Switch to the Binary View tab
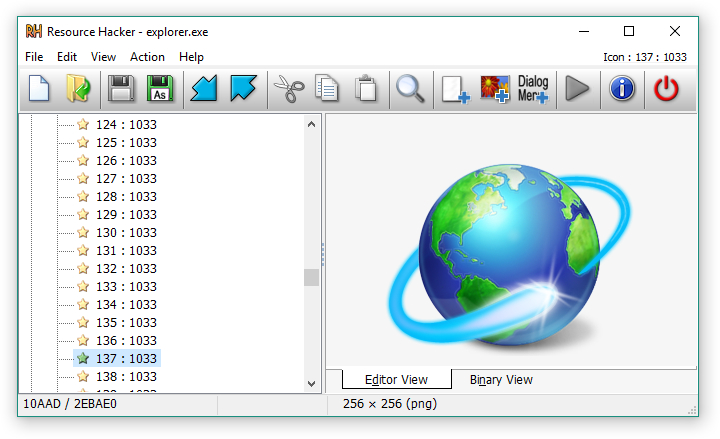This screenshot has width=720, height=439. tap(501, 380)
